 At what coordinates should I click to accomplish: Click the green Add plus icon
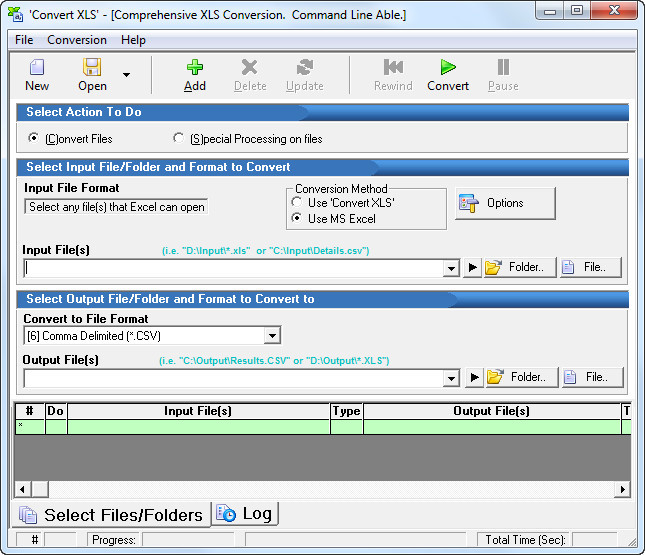pyautogui.click(x=195, y=67)
